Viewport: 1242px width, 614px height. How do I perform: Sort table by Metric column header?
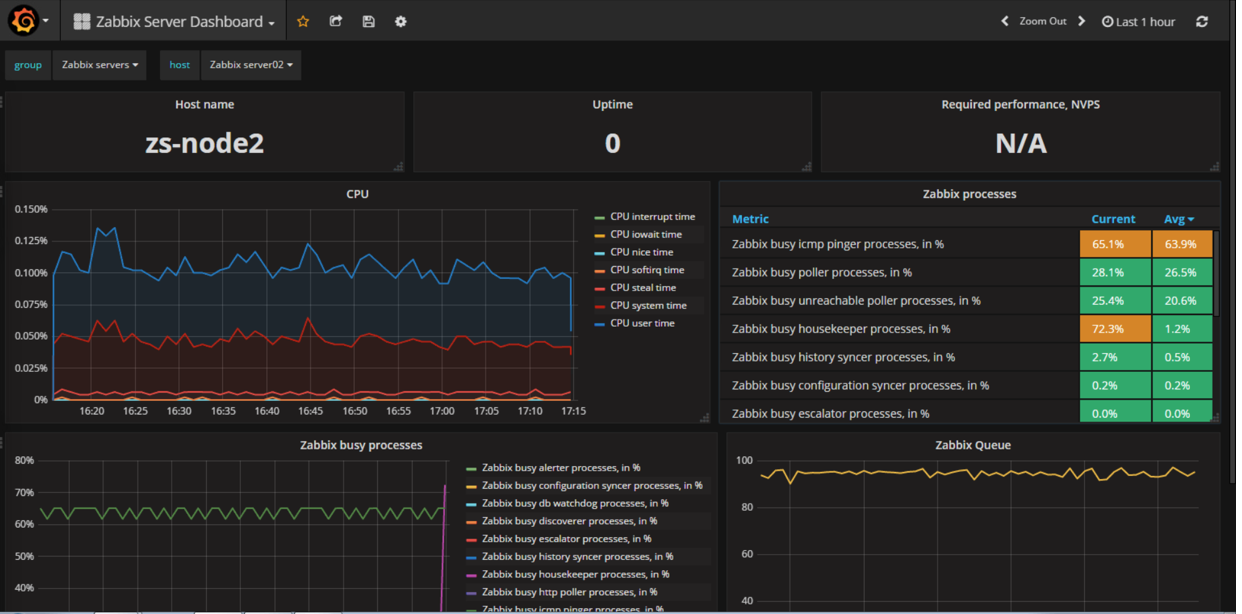pyautogui.click(x=750, y=219)
